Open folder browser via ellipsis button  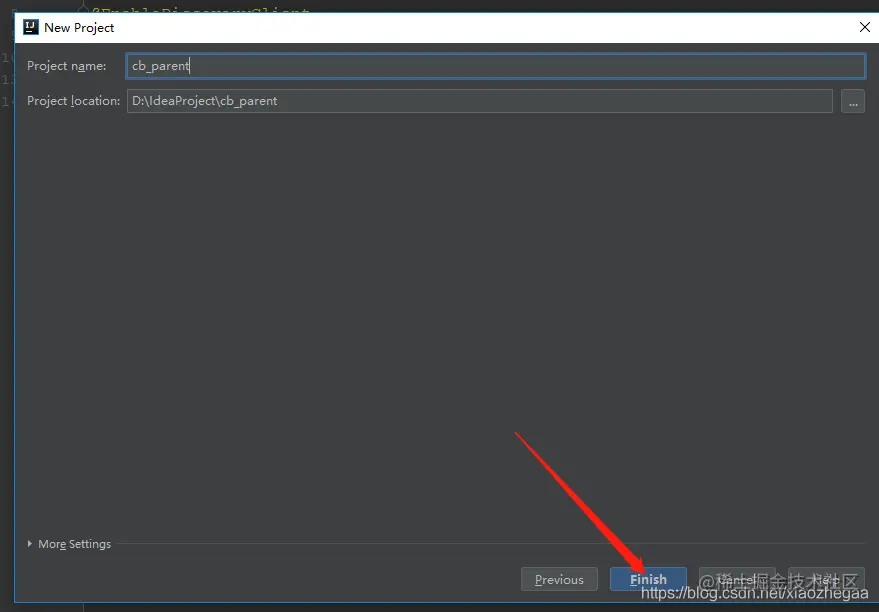pos(853,101)
